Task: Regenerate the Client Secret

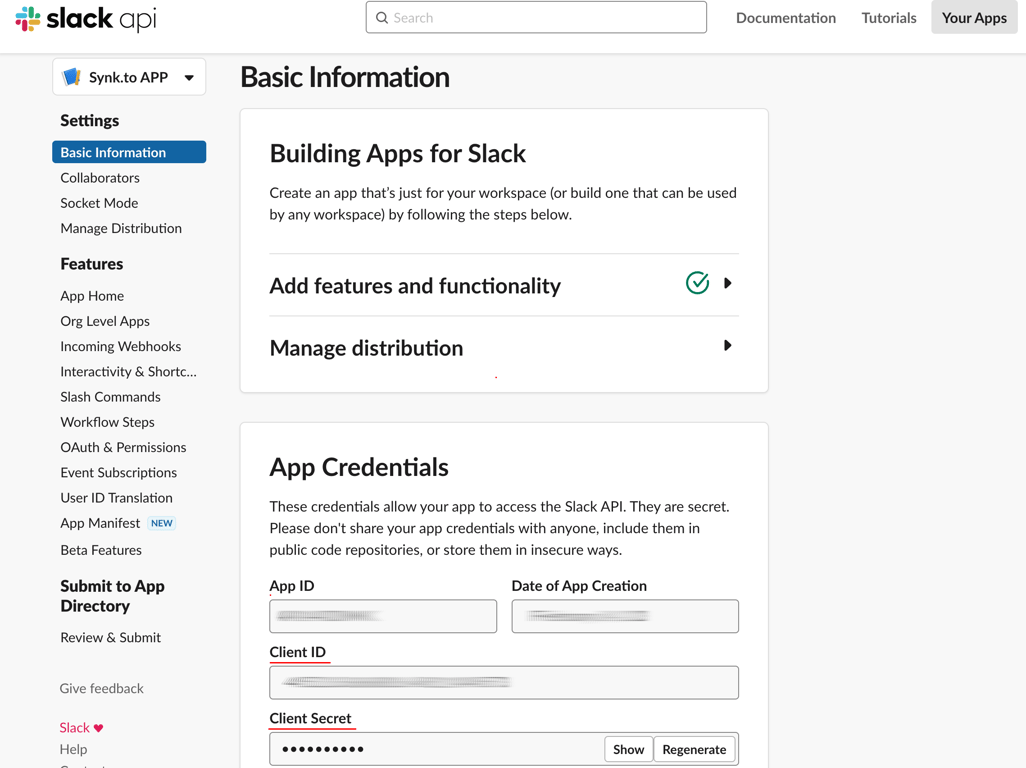Action: point(694,749)
